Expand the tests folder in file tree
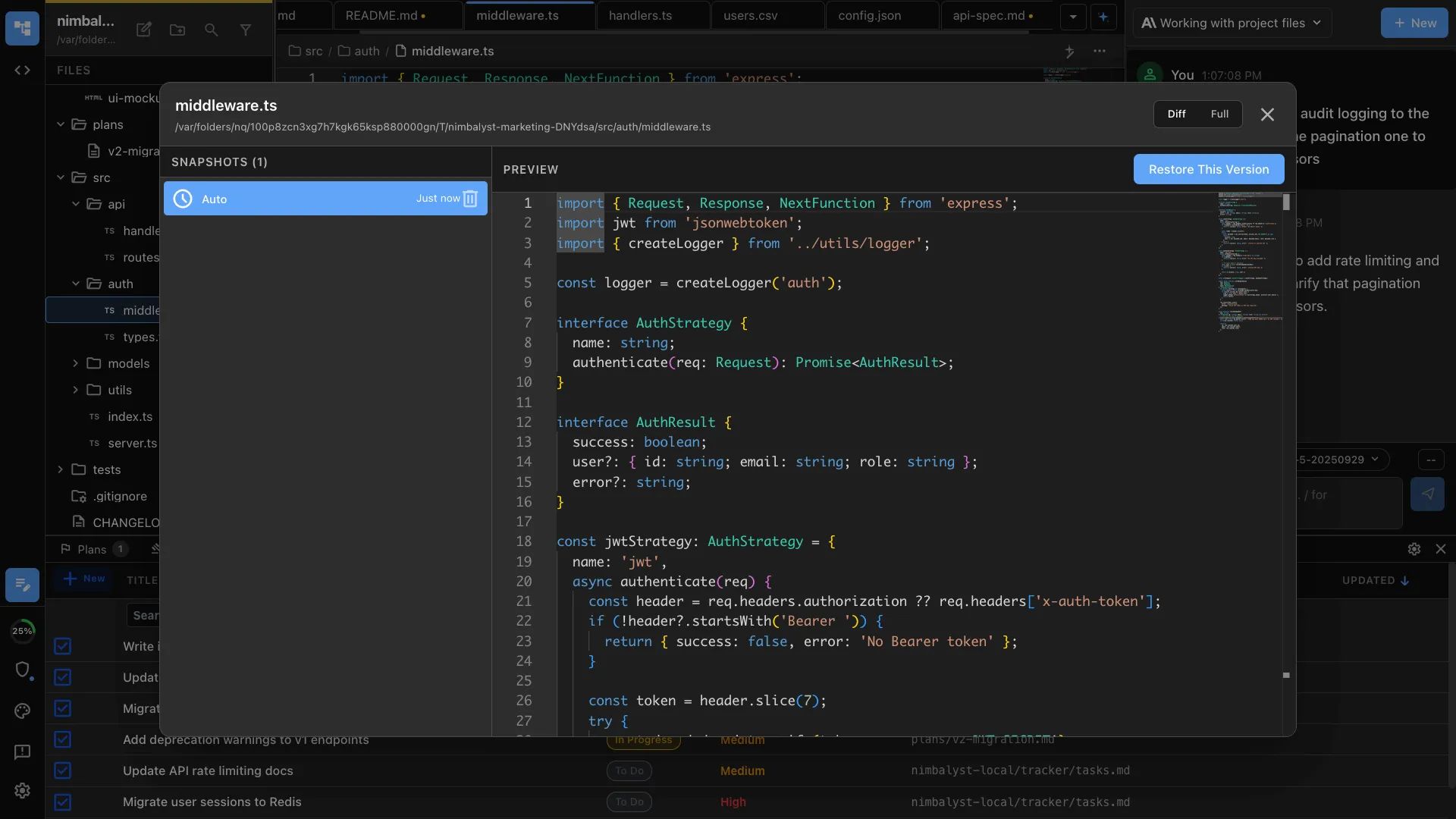Viewport: 1456px width, 819px height. click(x=61, y=469)
